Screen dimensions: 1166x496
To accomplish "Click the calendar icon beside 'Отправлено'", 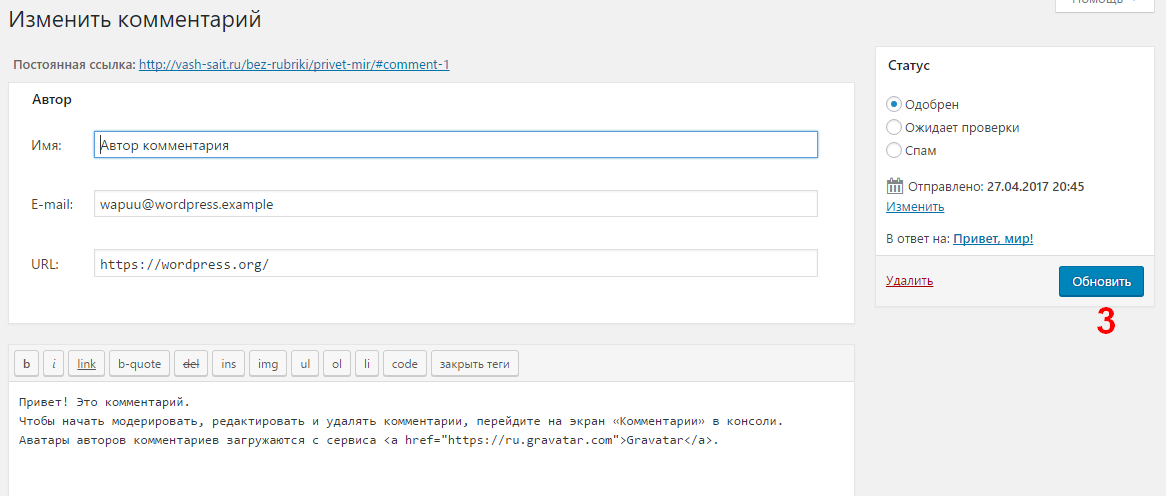I will click(x=895, y=186).
